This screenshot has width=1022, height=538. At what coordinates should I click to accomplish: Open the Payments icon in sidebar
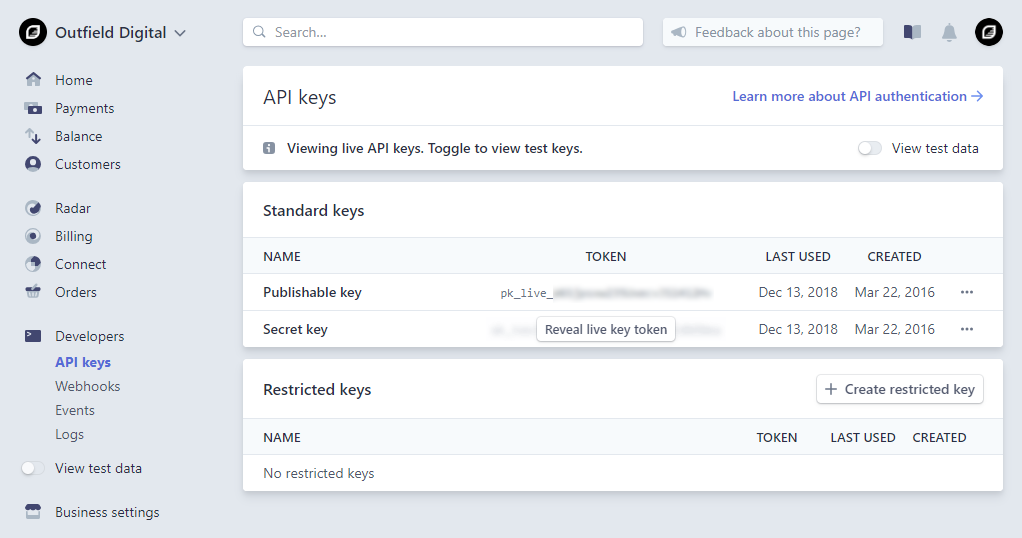tap(33, 108)
